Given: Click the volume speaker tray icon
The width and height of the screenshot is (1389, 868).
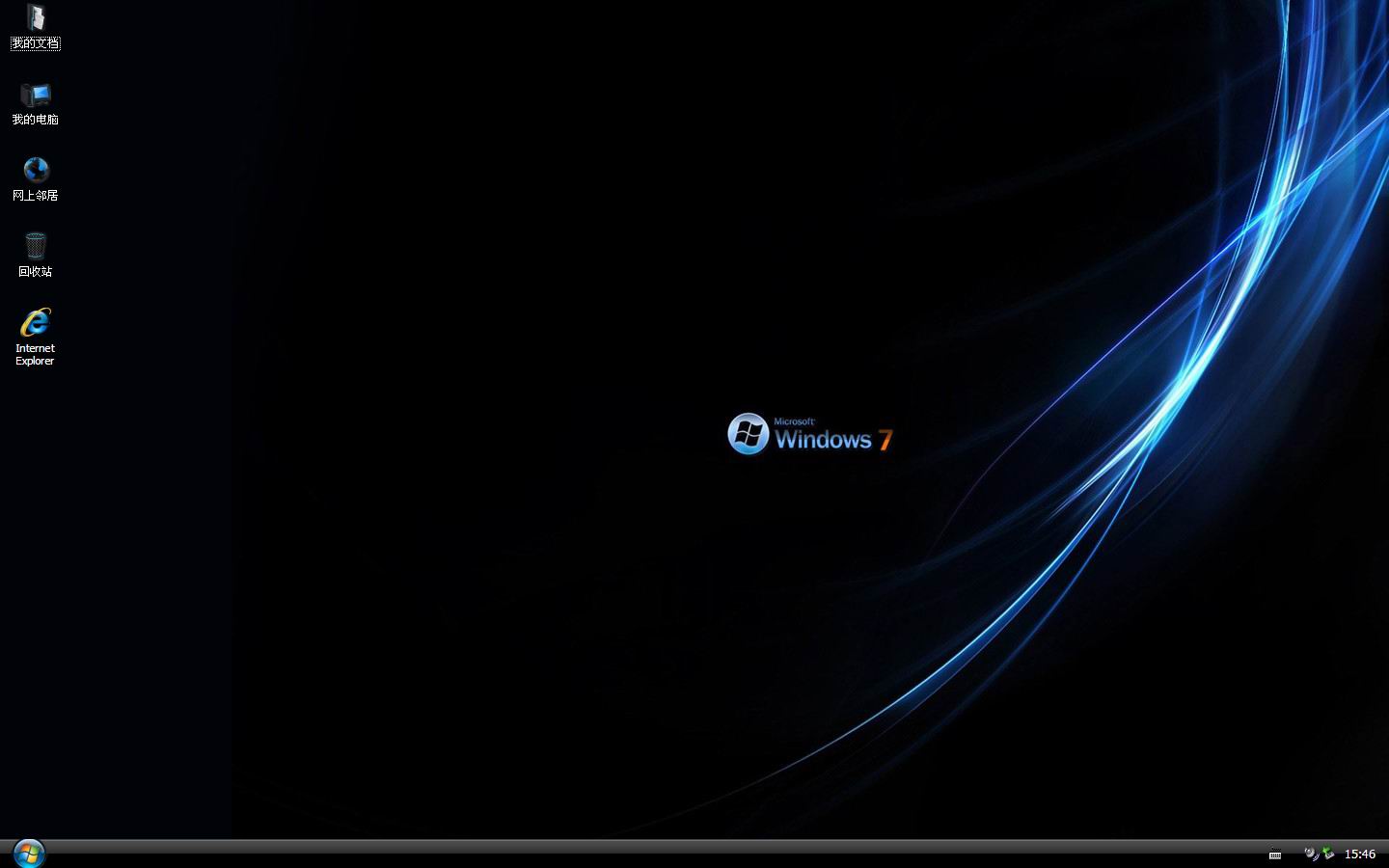Looking at the screenshot, I should pyautogui.click(x=1311, y=854).
